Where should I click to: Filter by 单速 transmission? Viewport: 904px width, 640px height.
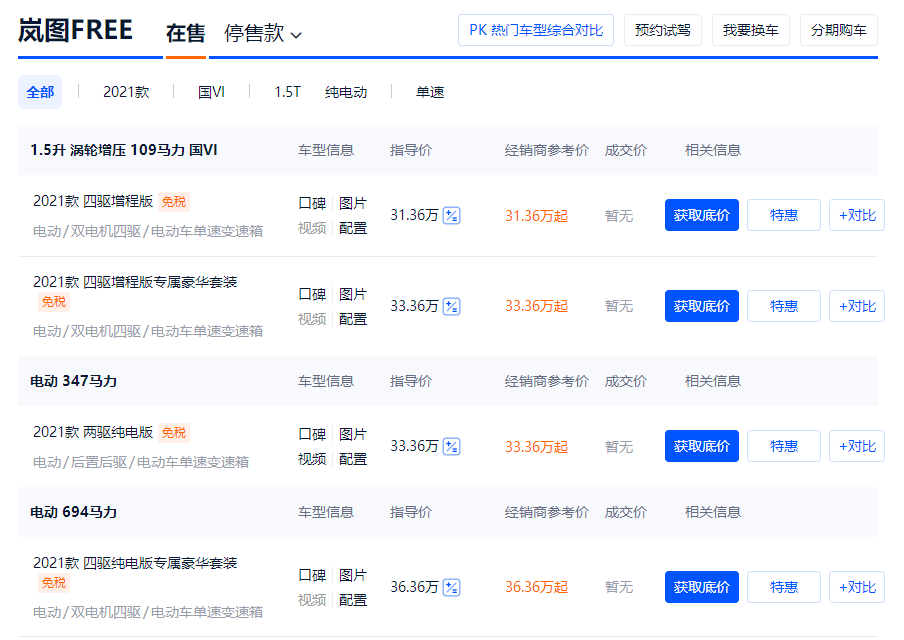click(x=430, y=92)
